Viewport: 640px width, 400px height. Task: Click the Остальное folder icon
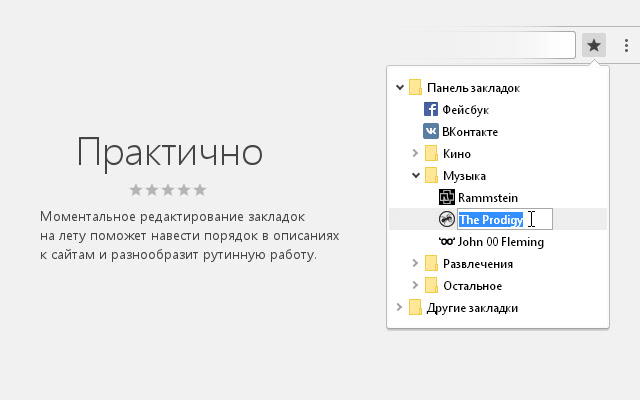[431, 286]
